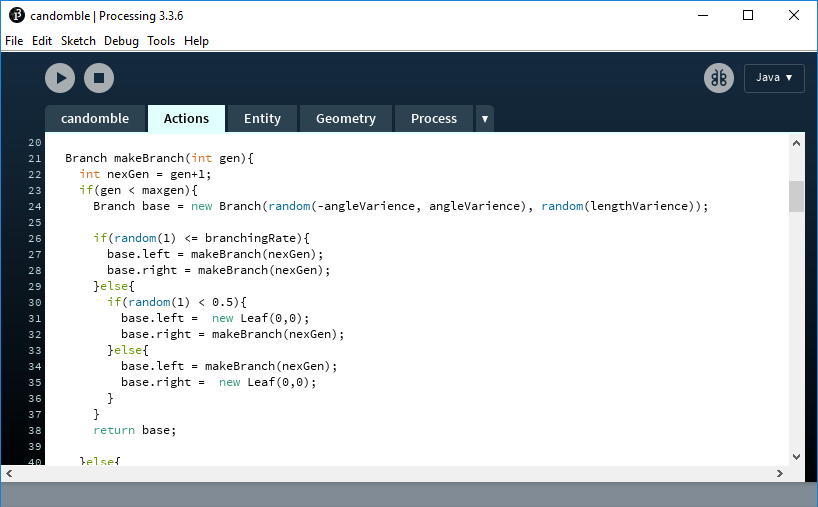Open the Java mode dropdown

coord(774,78)
